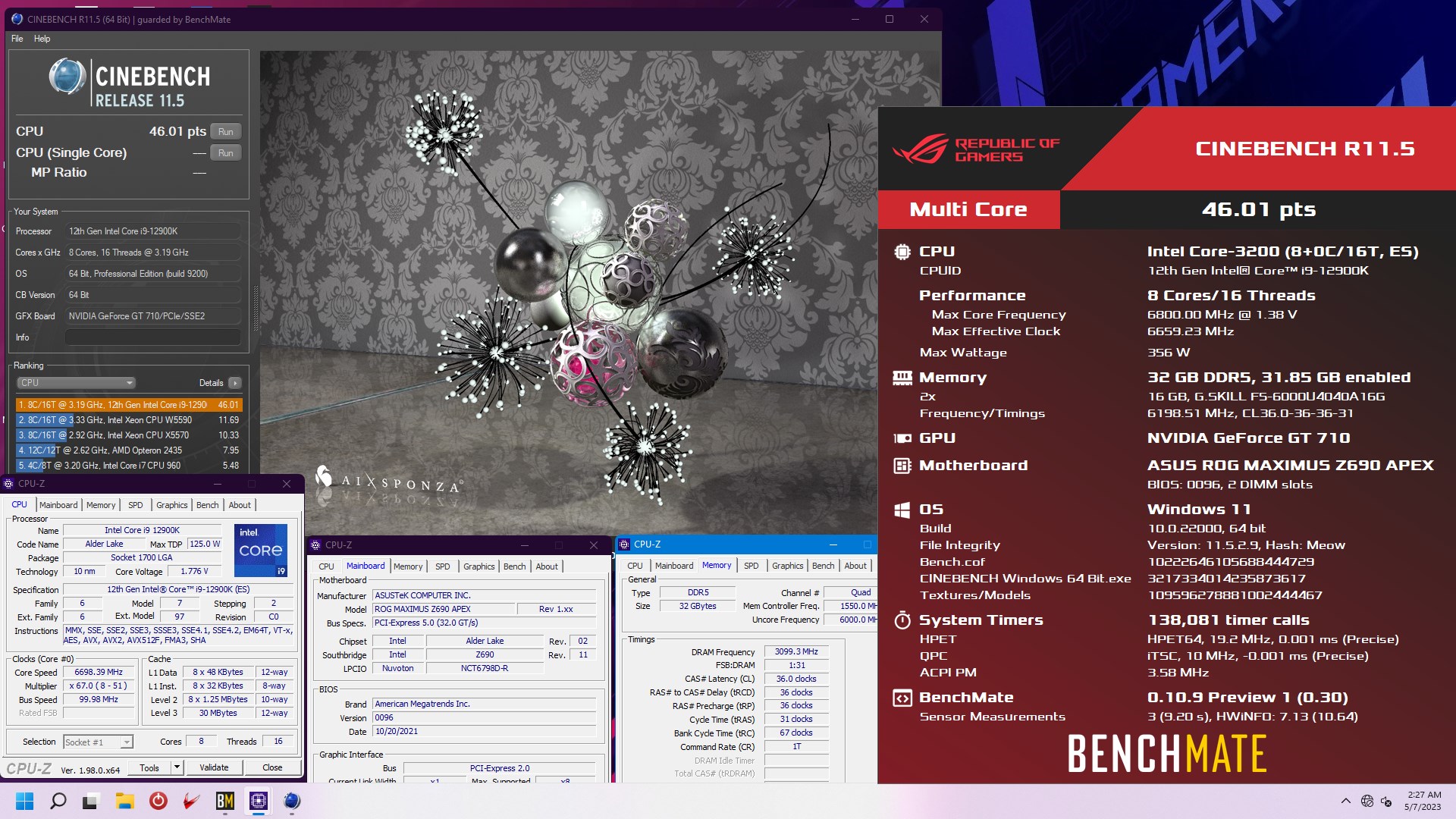Click the CPU chip icon in BenchMate panel

(902, 252)
